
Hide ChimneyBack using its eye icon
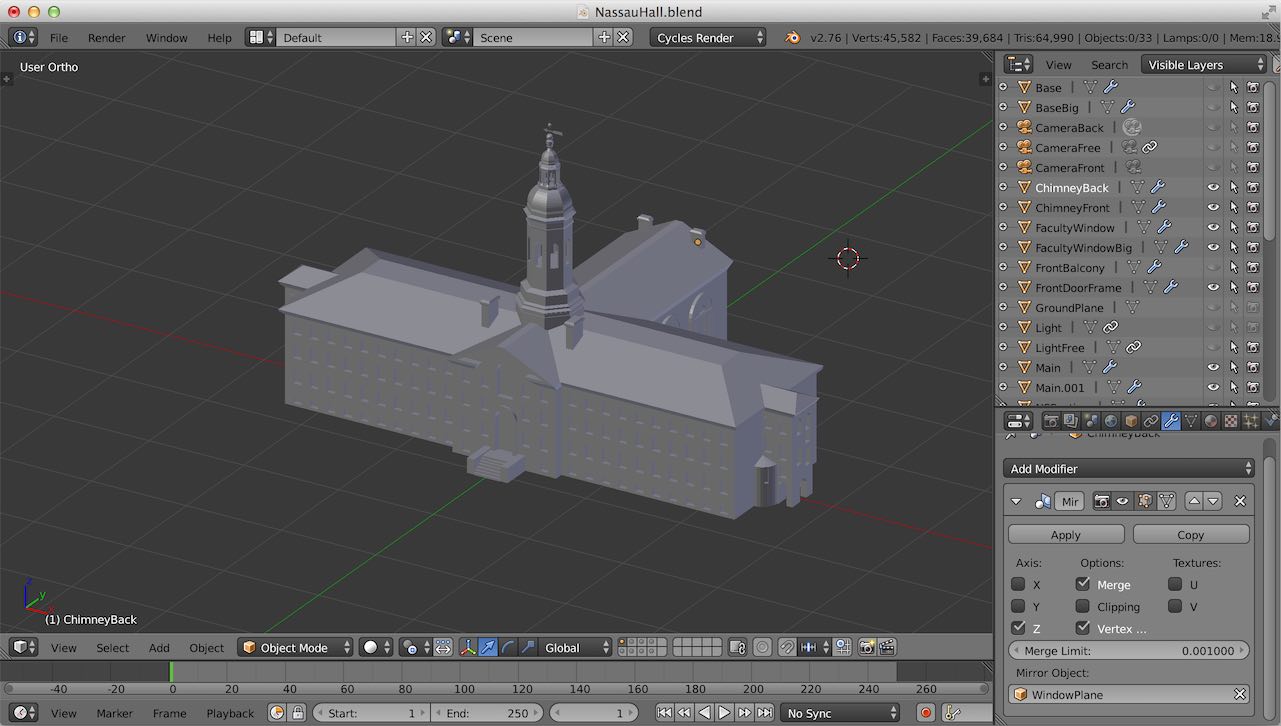1213,187
